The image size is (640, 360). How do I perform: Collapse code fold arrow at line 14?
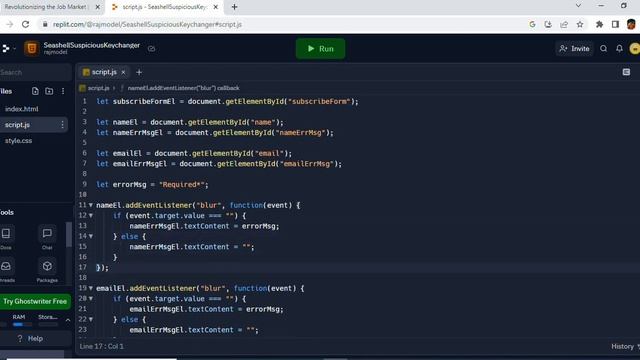pos(91,236)
